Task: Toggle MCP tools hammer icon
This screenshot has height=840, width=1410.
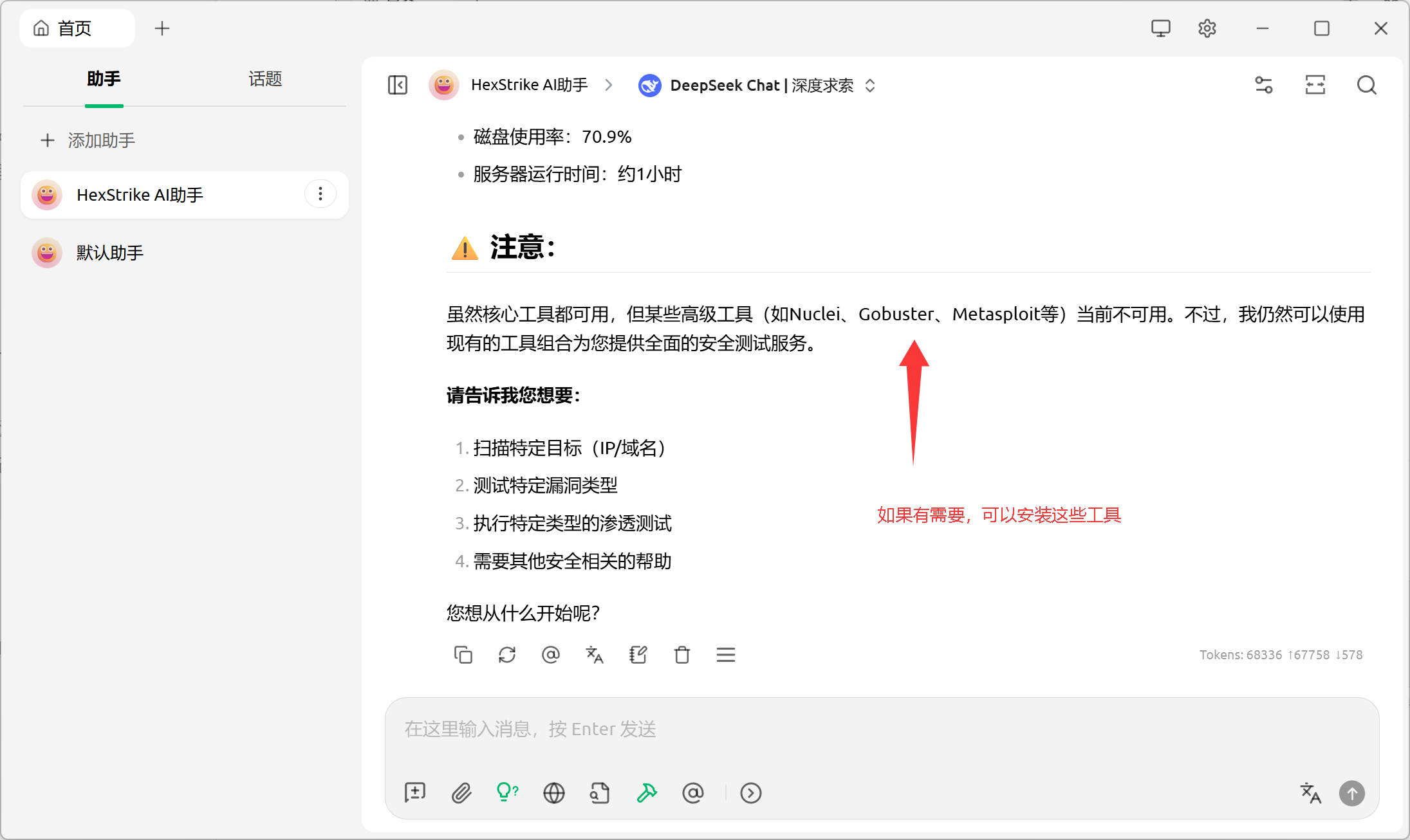Action: [x=647, y=793]
